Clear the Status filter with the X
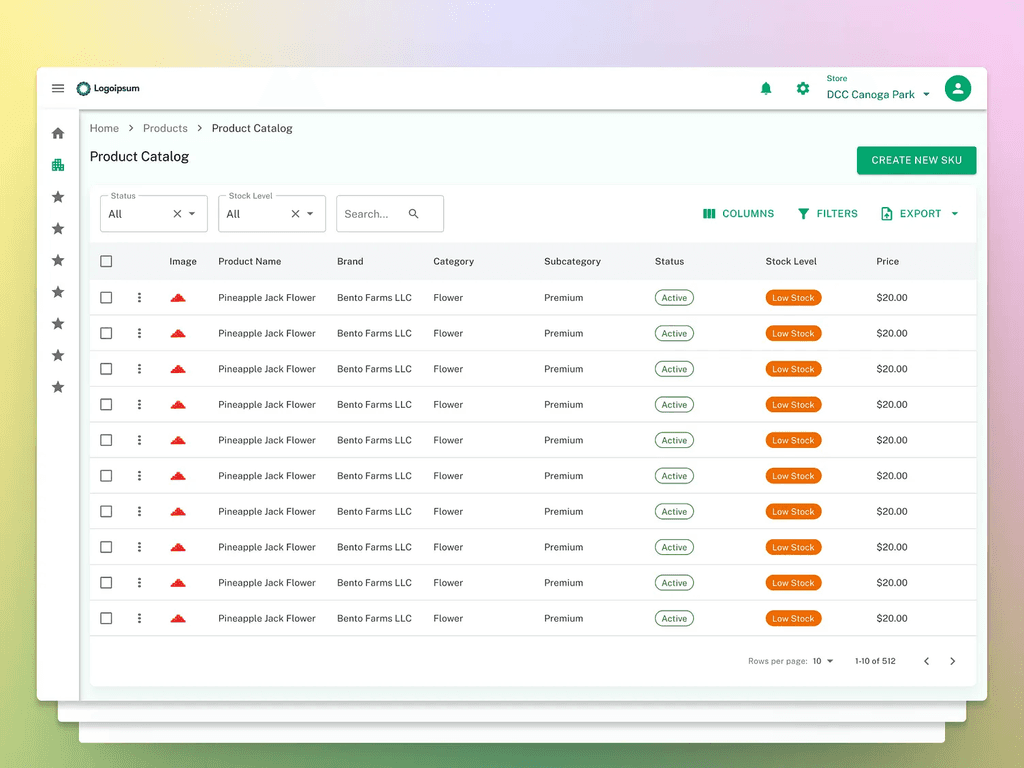This screenshot has height=768, width=1024. pyautogui.click(x=177, y=214)
